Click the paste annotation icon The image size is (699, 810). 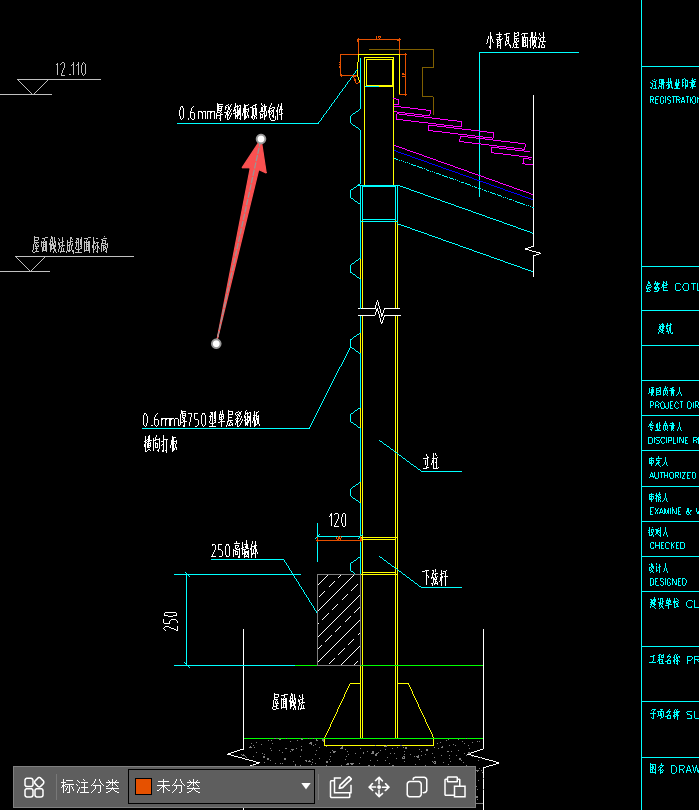455,787
